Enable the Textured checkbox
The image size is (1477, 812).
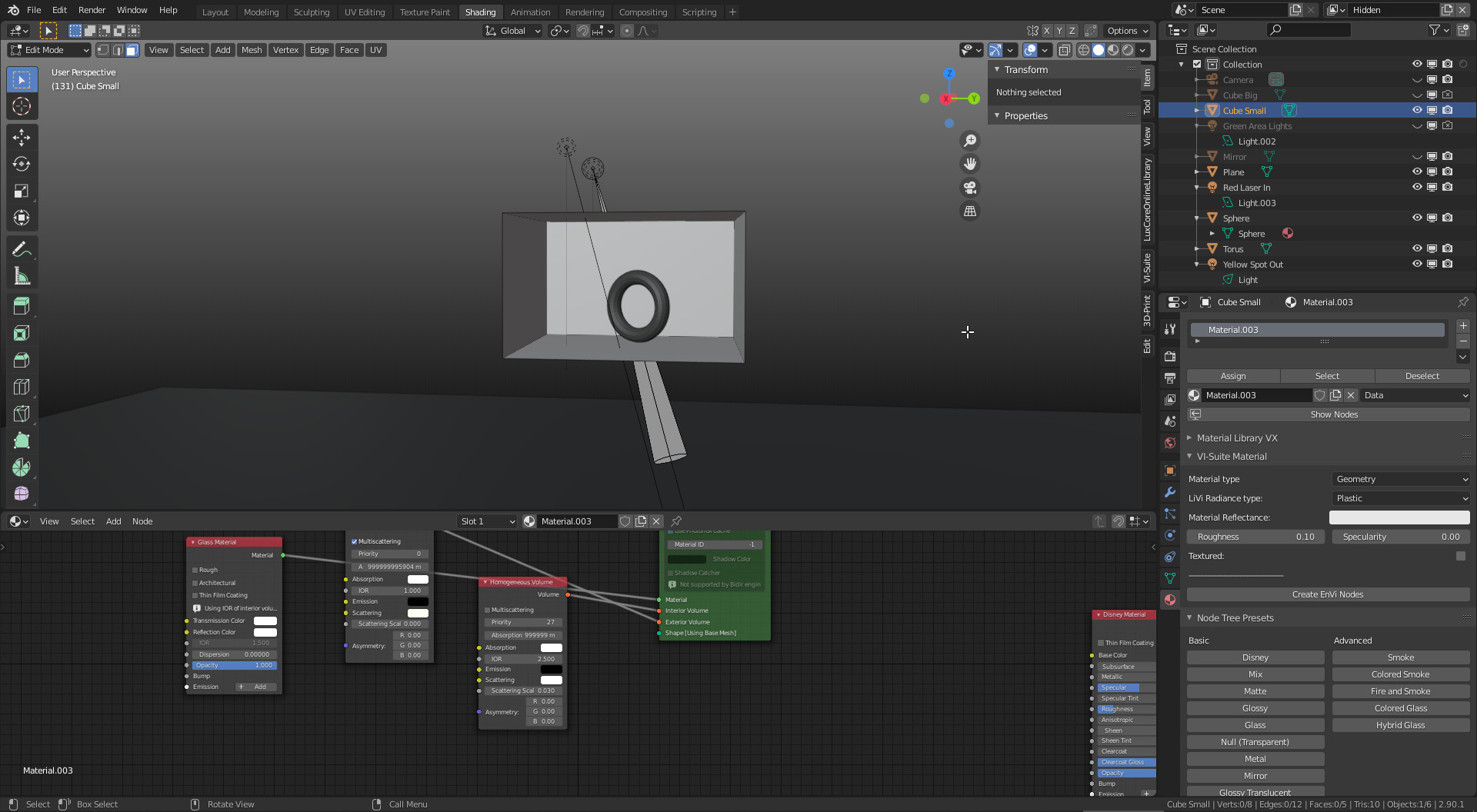tap(1460, 556)
